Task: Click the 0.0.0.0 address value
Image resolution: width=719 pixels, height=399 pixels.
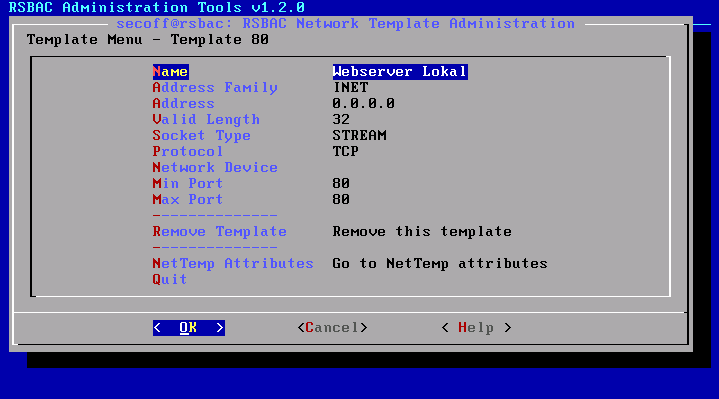Action: click(x=364, y=104)
